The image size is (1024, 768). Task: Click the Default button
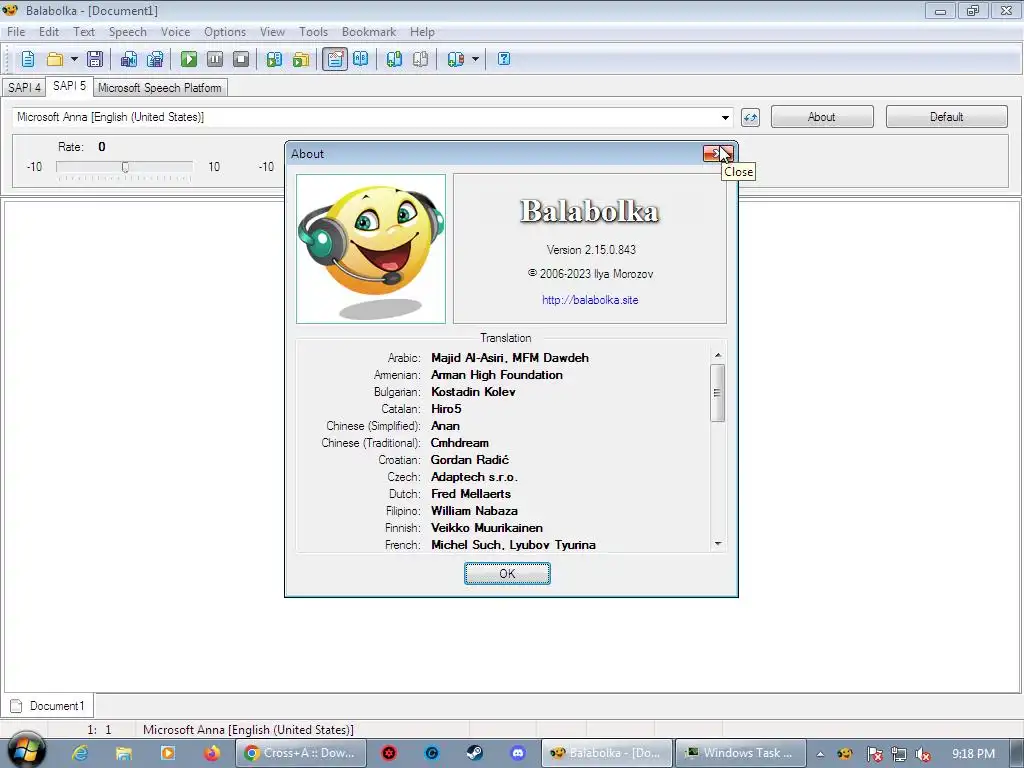coord(946,117)
